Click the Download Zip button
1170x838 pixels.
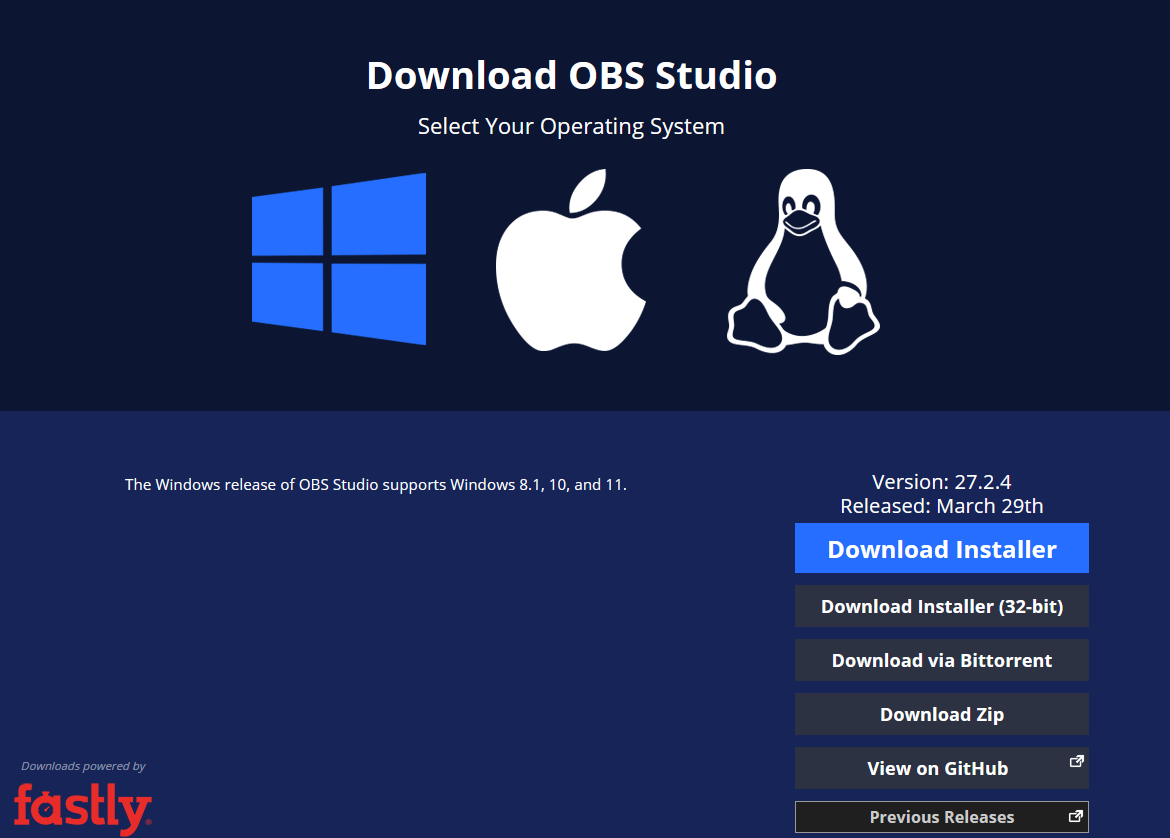click(942, 714)
